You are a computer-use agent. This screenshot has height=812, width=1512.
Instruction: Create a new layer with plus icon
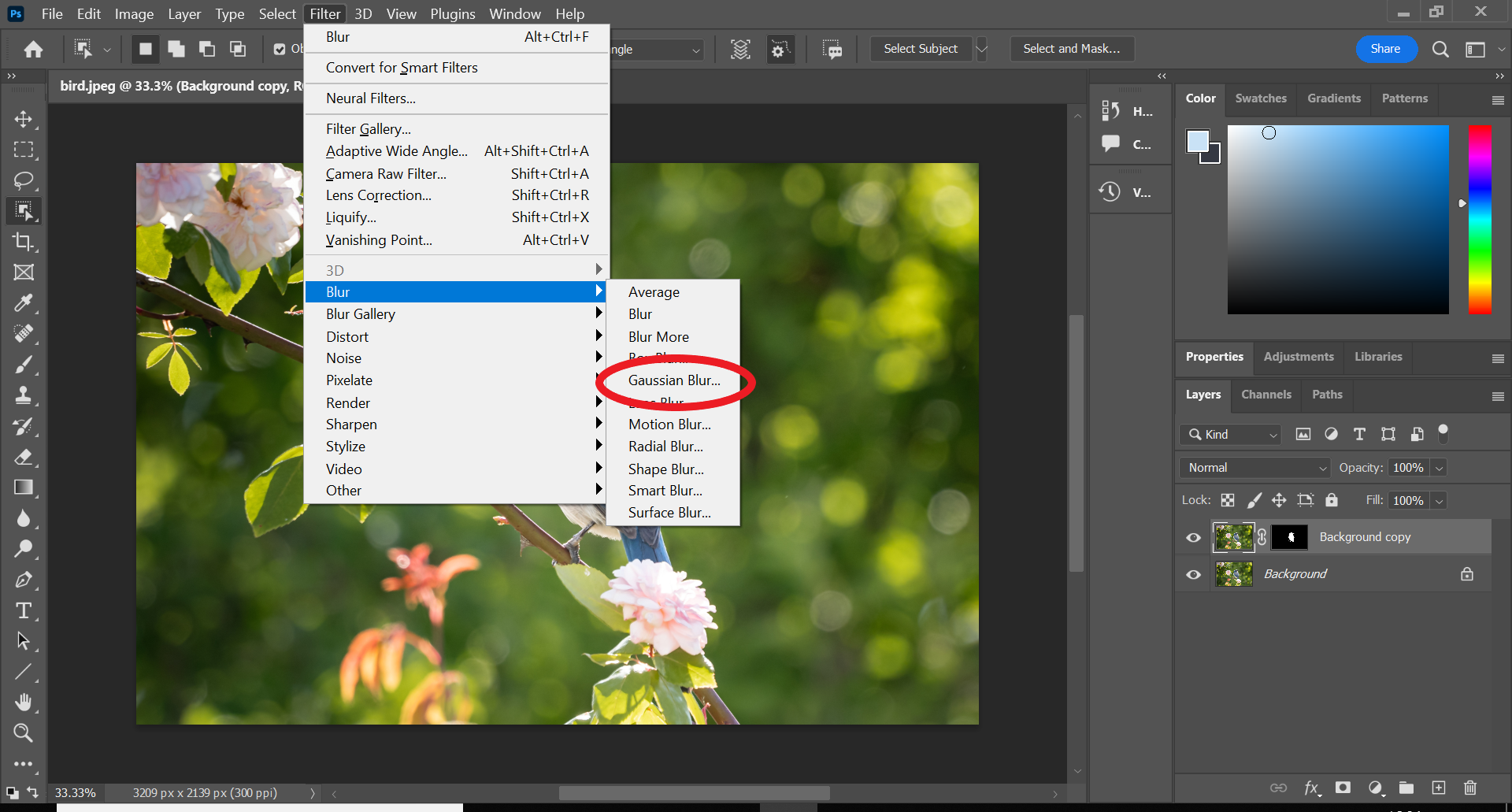tap(1439, 788)
